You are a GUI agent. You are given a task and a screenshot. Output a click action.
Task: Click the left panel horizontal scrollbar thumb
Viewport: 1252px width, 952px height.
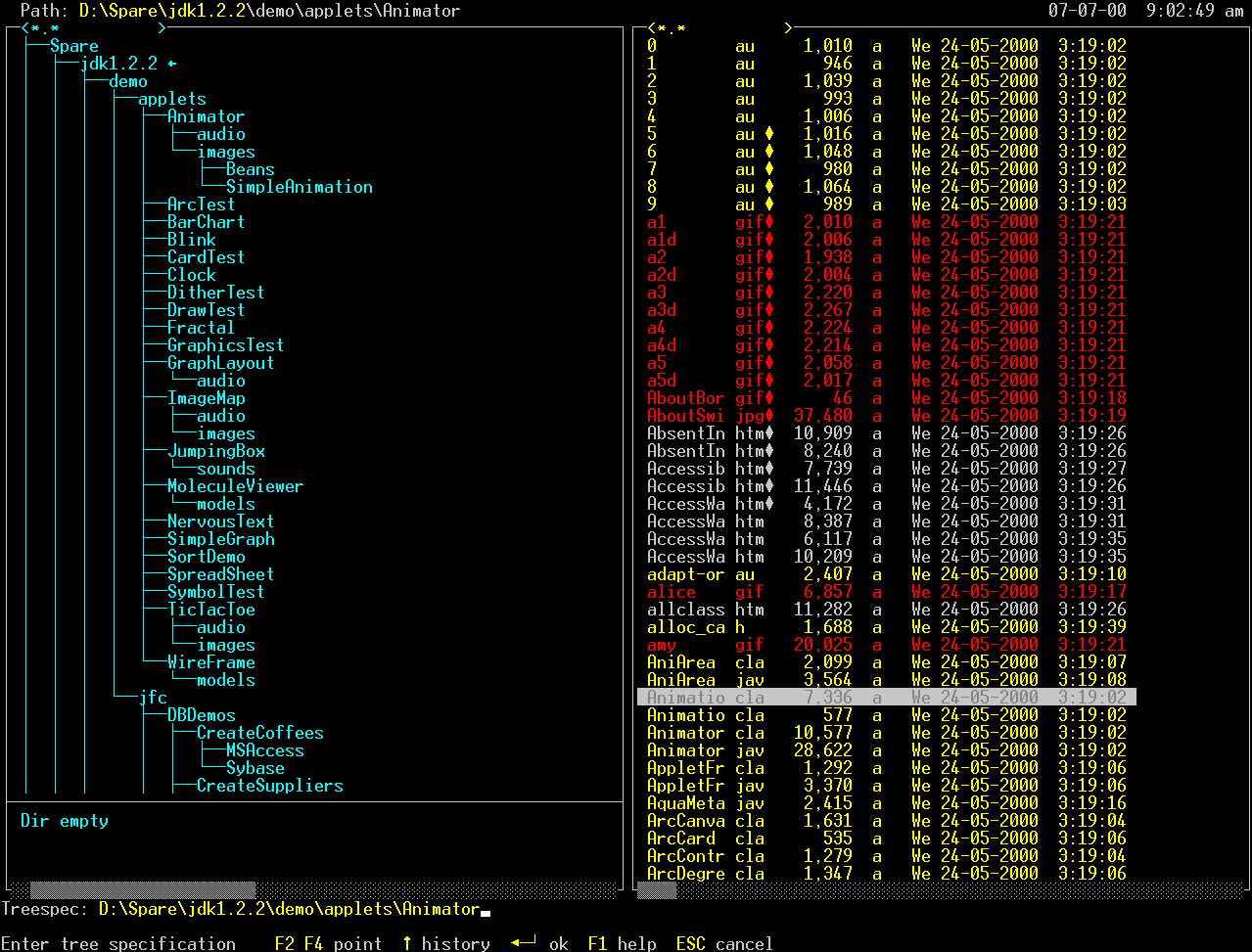tap(143, 890)
